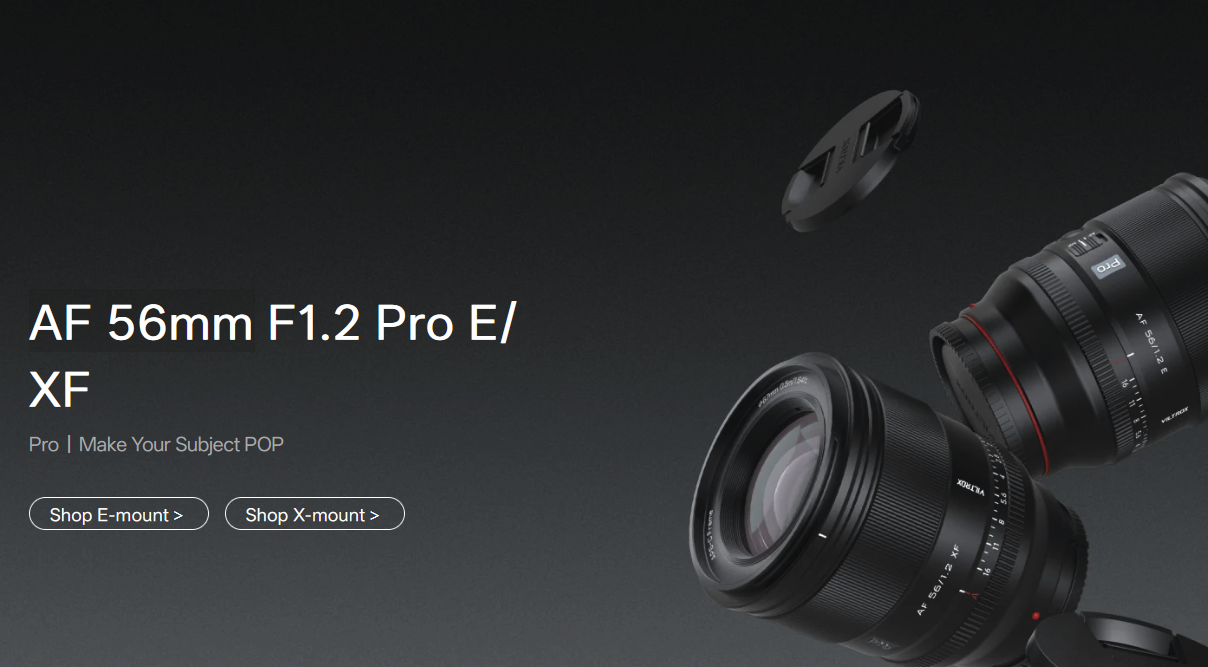Click the XF line of the heading
This screenshot has height=667, width=1208.
pos(60,389)
